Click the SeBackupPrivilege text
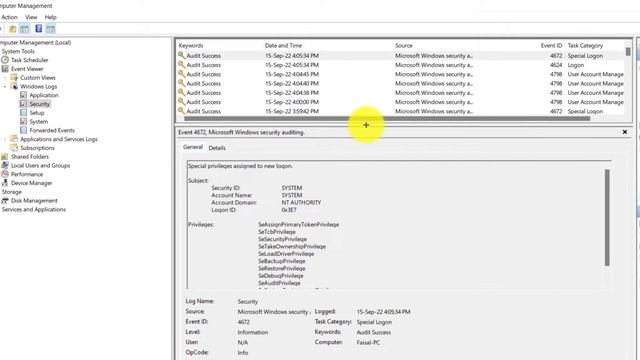Viewport: 640px width, 360px height. pyautogui.click(x=282, y=261)
